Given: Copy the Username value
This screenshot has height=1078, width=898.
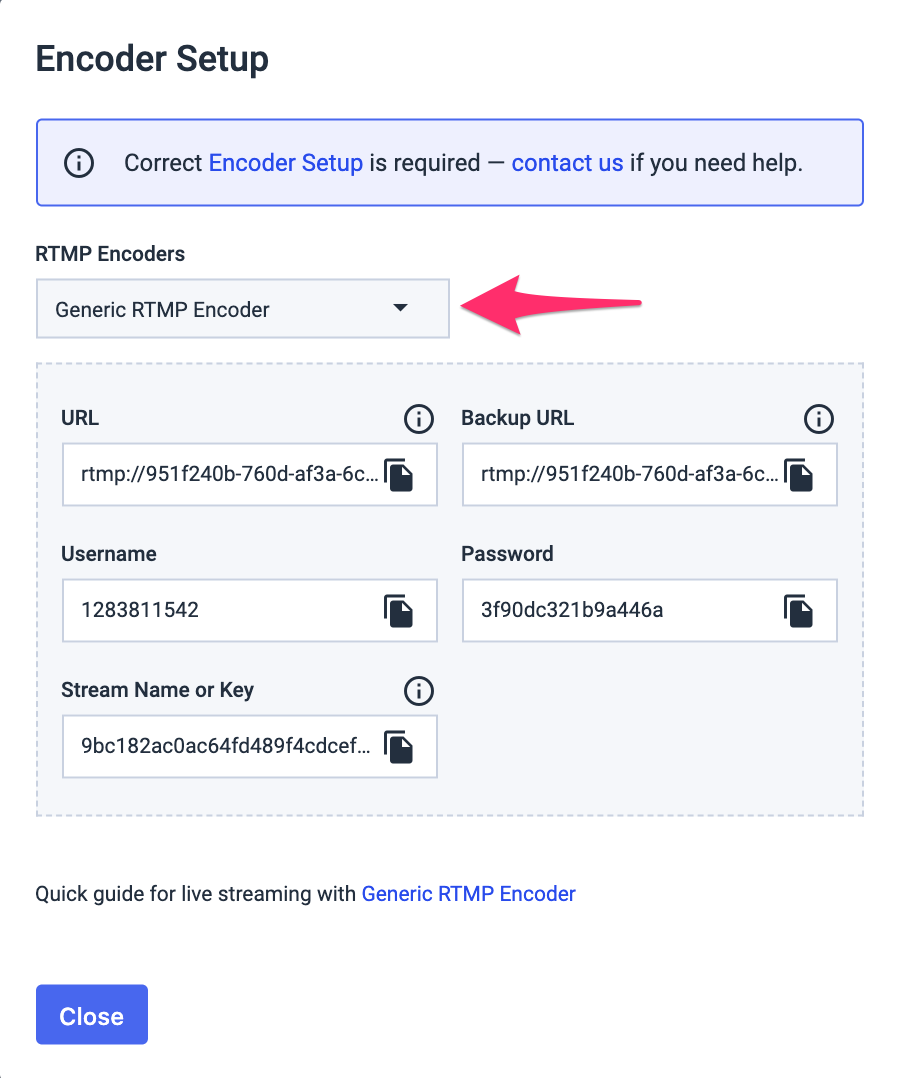Looking at the screenshot, I should [399, 611].
